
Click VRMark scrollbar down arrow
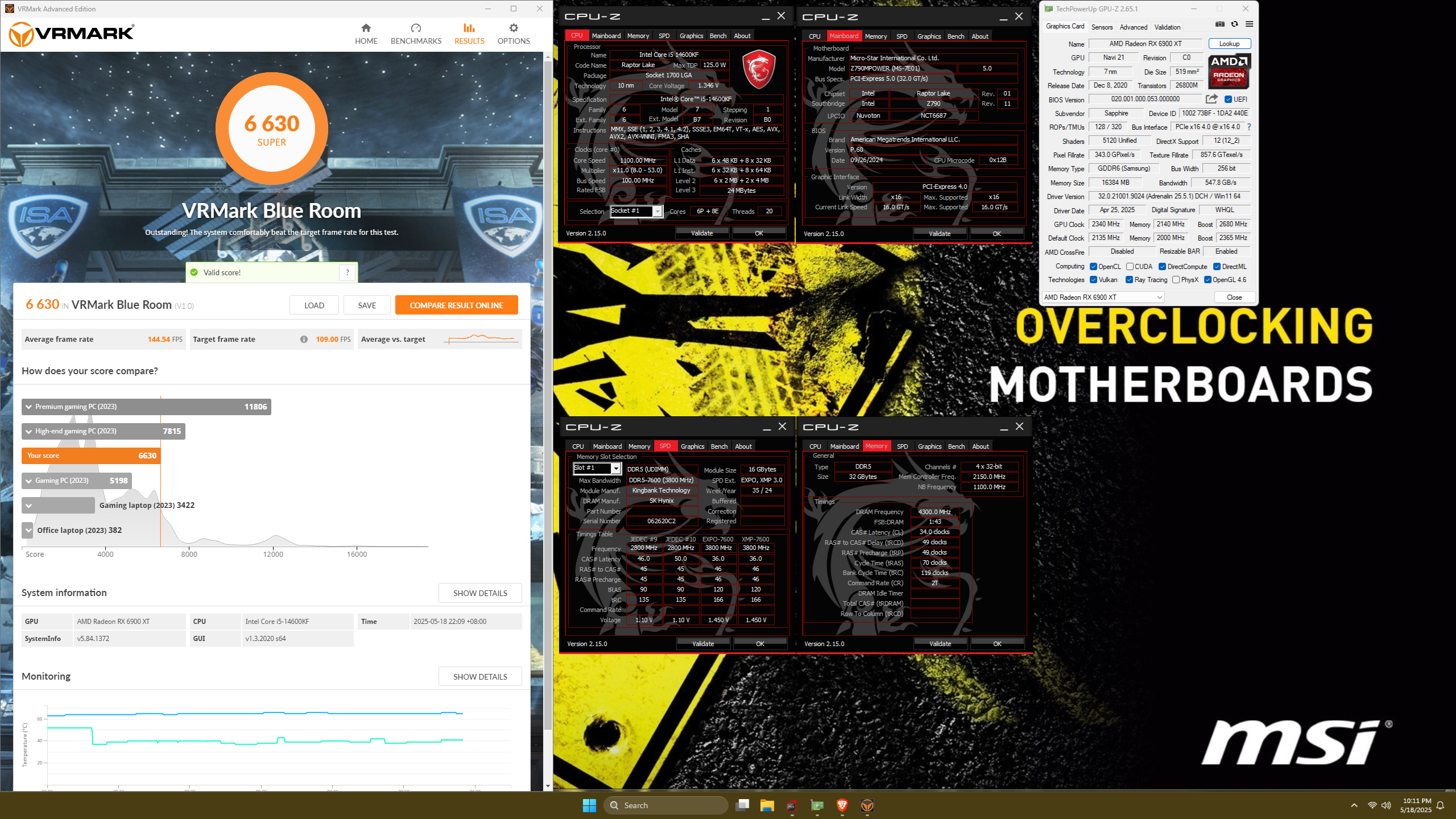(x=548, y=786)
